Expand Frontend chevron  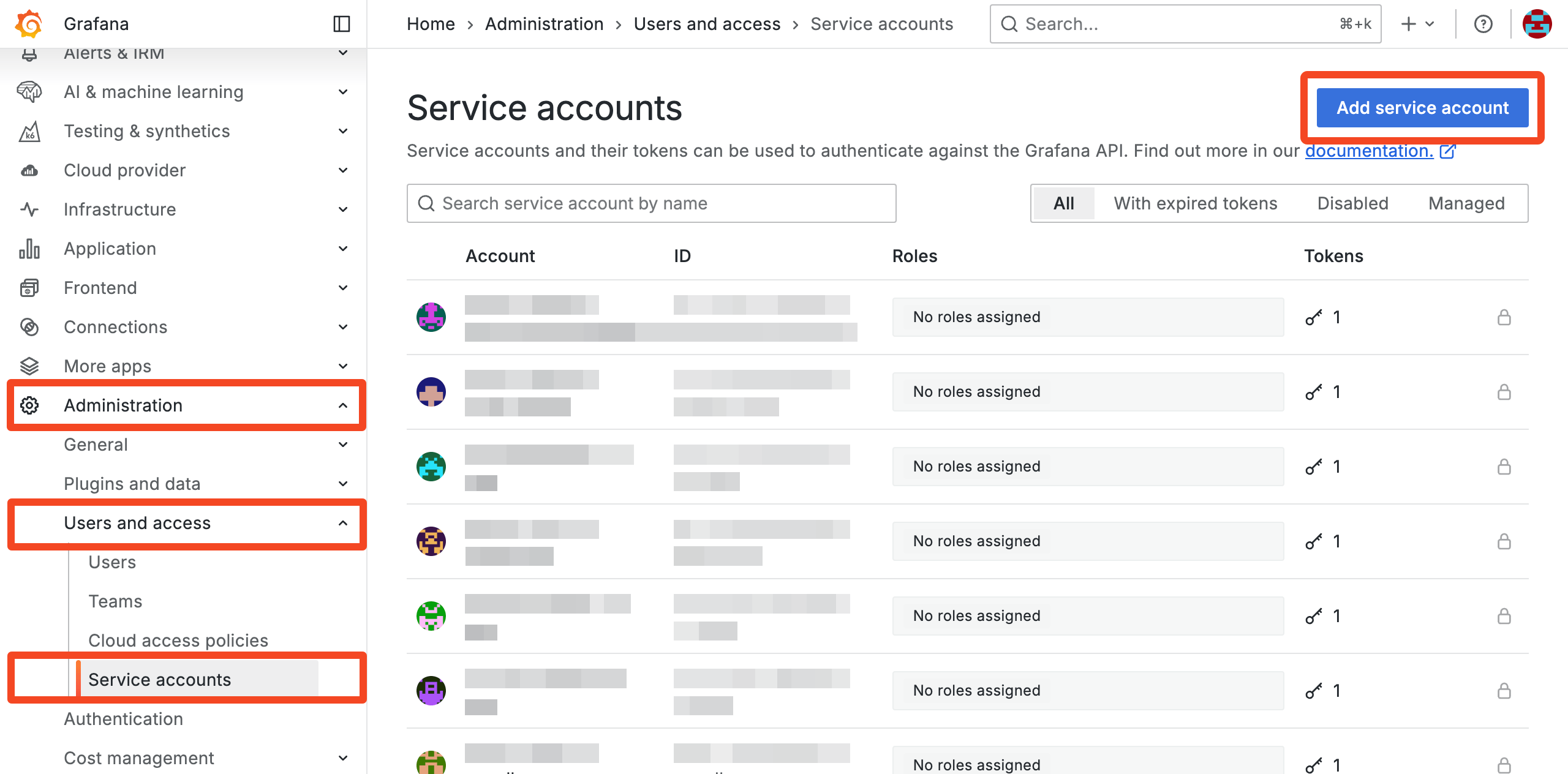tap(343, 288)
